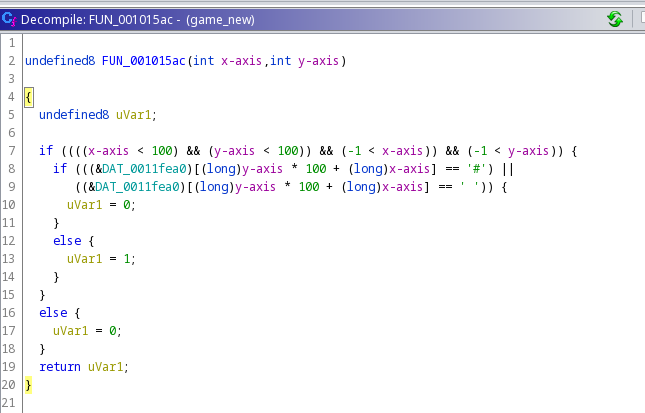The image size is (645, 413).
Task: Click the else keyword on line 16
Action: pyautogui.click(x=53, y=312)
